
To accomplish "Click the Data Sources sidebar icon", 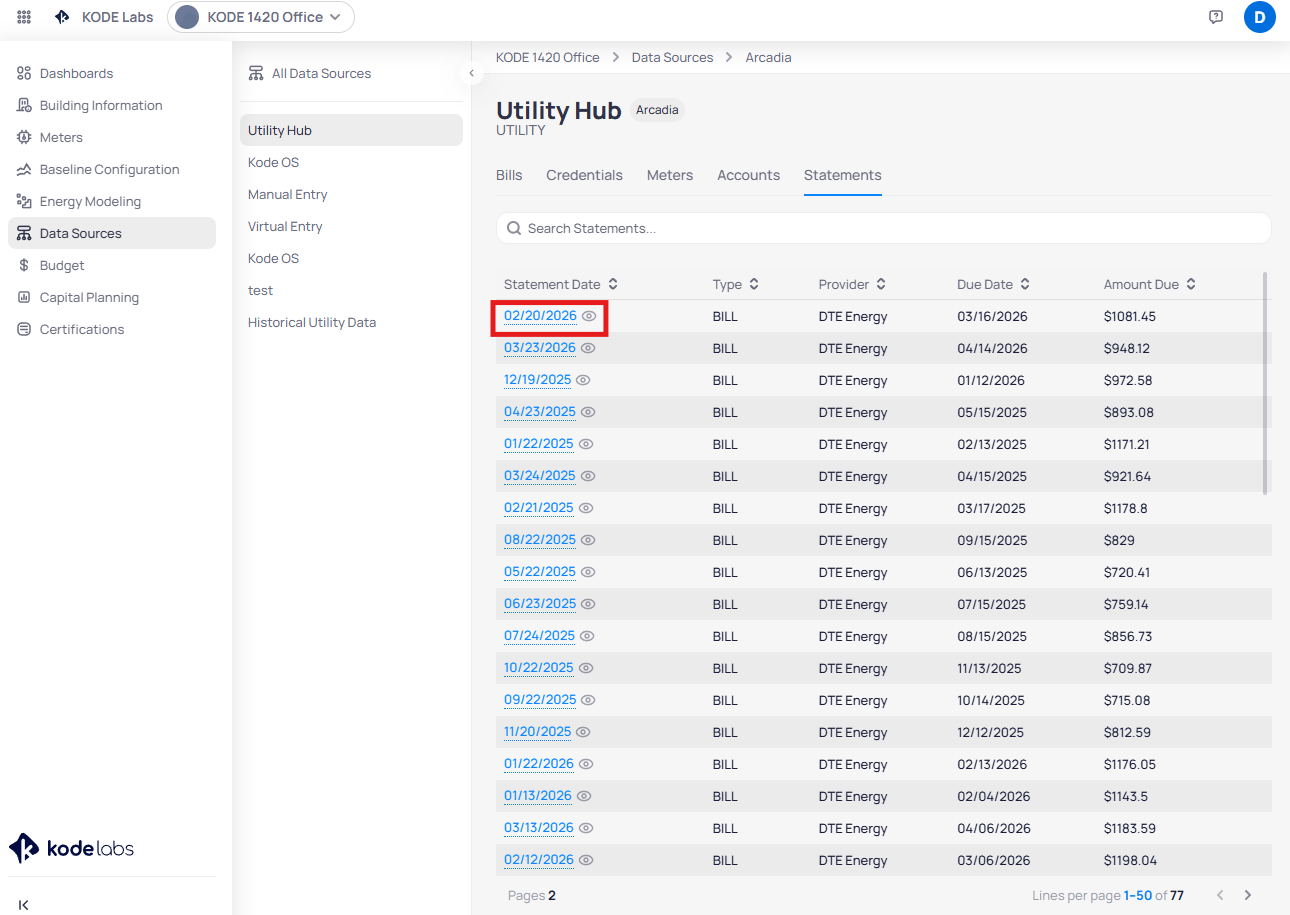I will coord(24,233).
